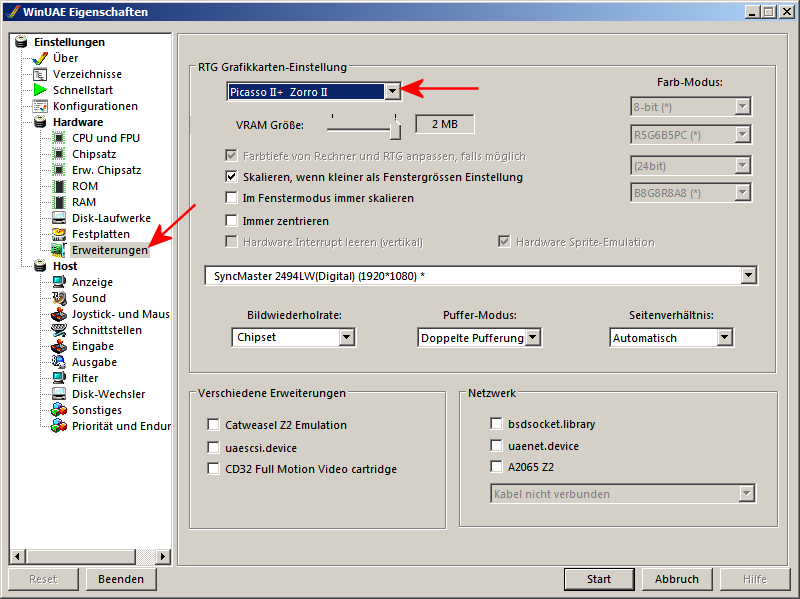This screenshot has width=800, height=599.
Task: Click the tree's left scroll arrow
Action: tap(17, 556)
